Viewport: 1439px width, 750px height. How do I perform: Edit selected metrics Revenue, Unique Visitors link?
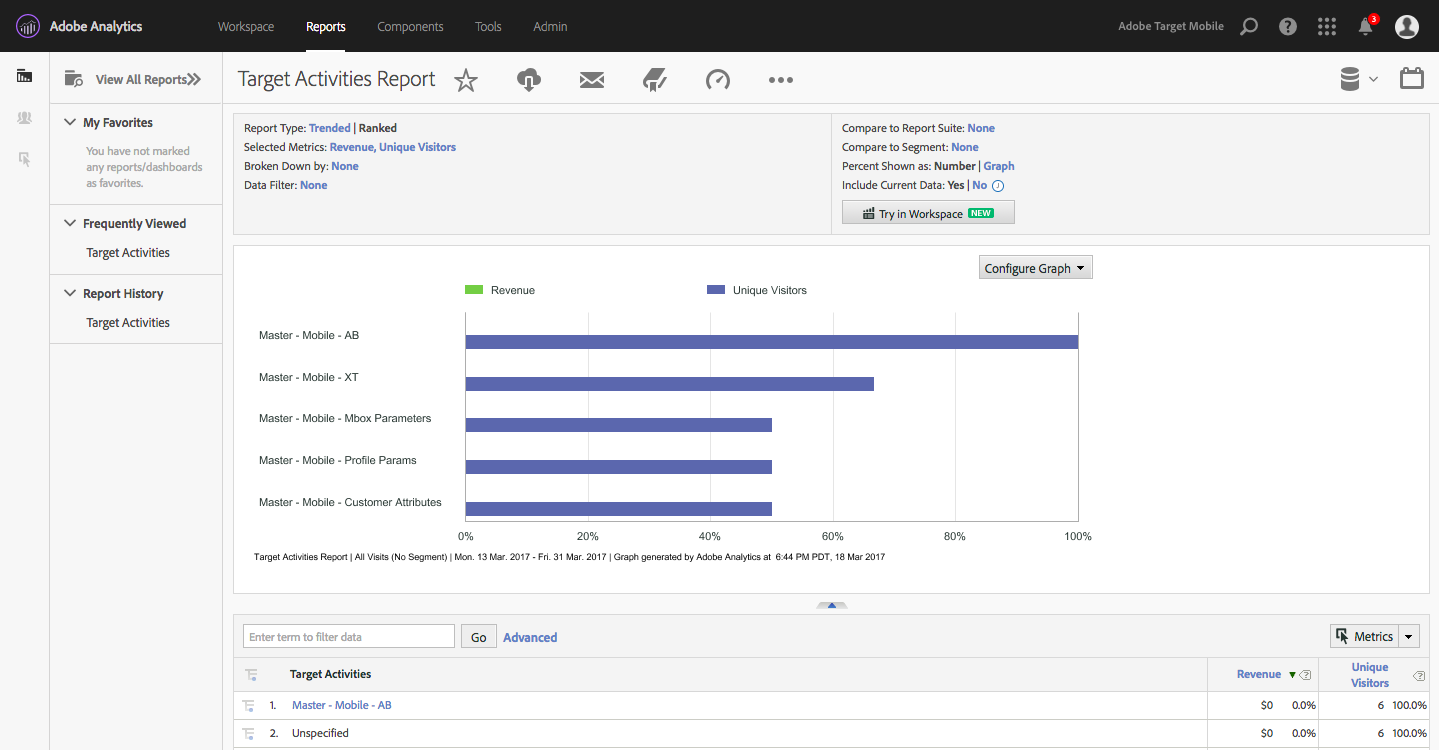[393, 147]
